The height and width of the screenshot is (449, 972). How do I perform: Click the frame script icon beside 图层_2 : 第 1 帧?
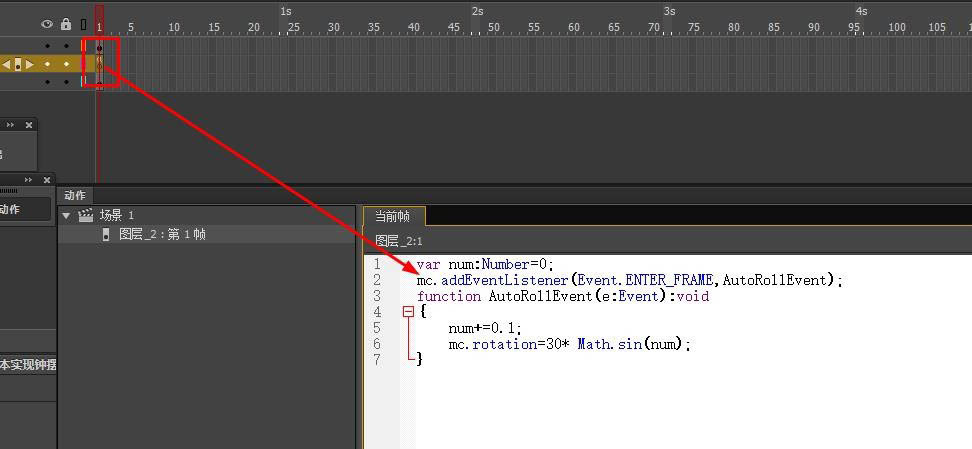pyautogui.click(x=106, y=234)
